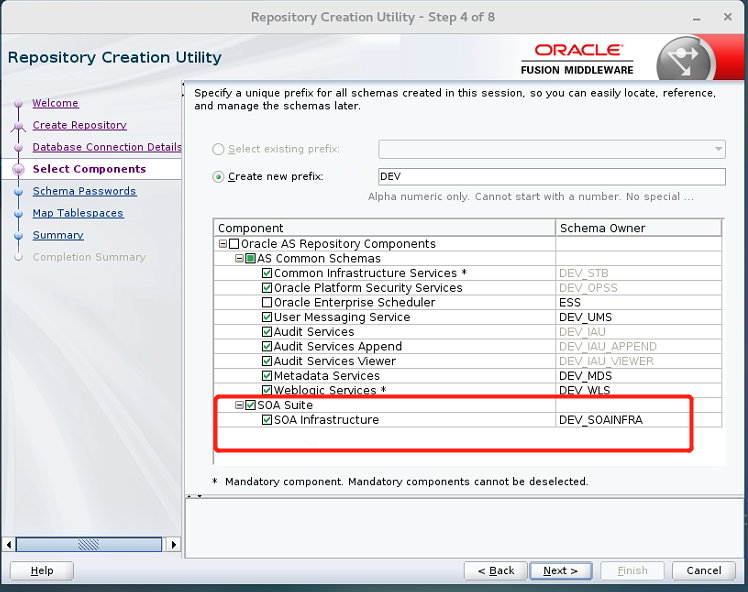The height and width of the screenshot is (592, 748).
Task: Click the ESS schema owner cell
Action: pyautogui.click(x=638, y=302)
